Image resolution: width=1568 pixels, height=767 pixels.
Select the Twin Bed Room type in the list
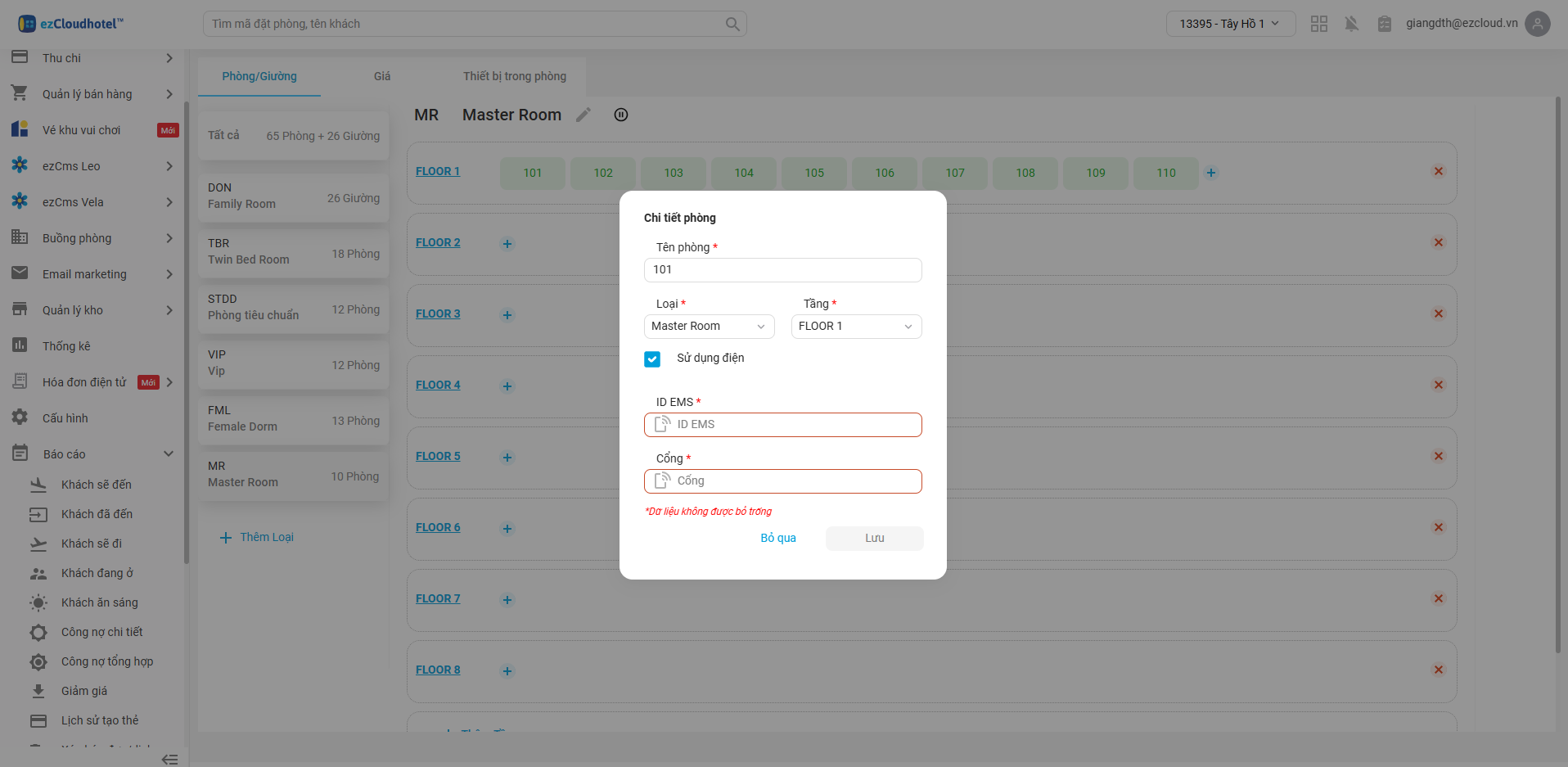coord(293,251)
